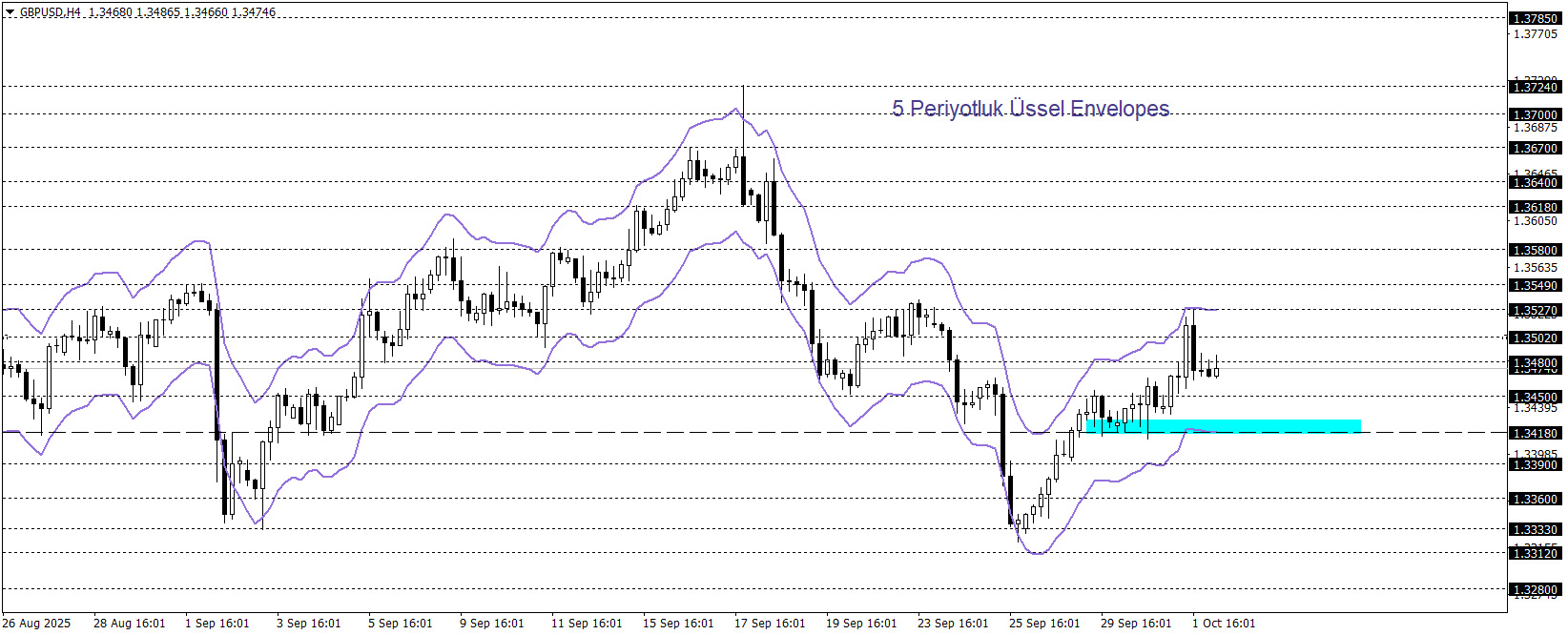This screenshot has height=635, width=1568.
Task: Click the cyan highlighted rectangle zone
Action: click(x=1224, y=426)
